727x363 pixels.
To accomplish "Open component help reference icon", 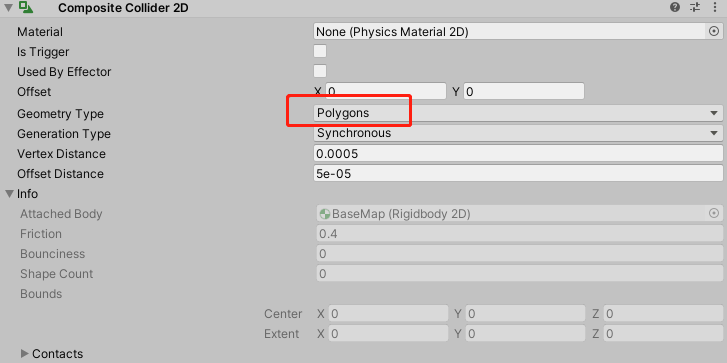I will [x=675, y=7].
